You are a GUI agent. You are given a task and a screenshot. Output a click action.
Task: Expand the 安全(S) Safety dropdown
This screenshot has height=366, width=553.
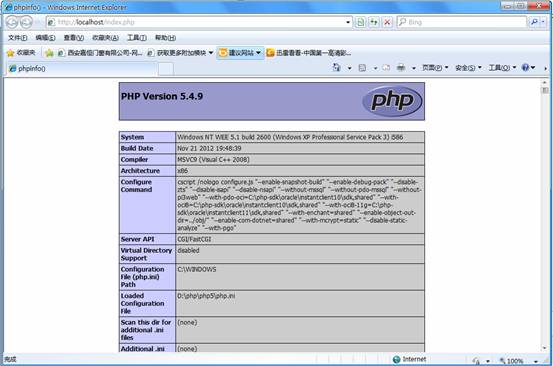pyautogui.click(x=468, y=67)
